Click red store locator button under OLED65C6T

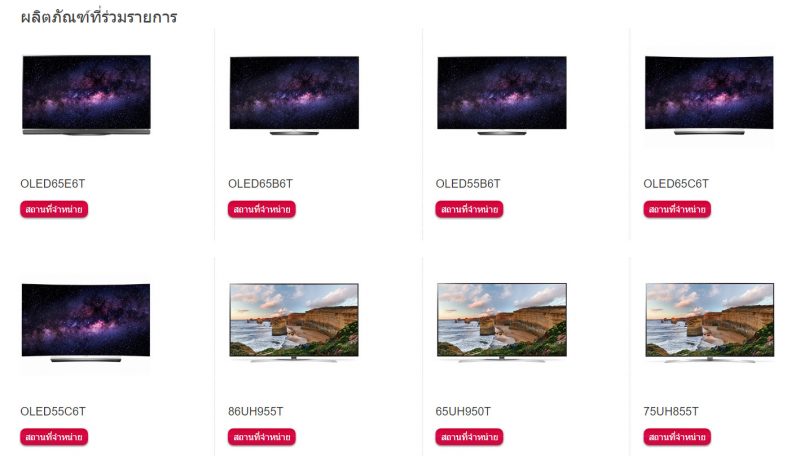677,209
